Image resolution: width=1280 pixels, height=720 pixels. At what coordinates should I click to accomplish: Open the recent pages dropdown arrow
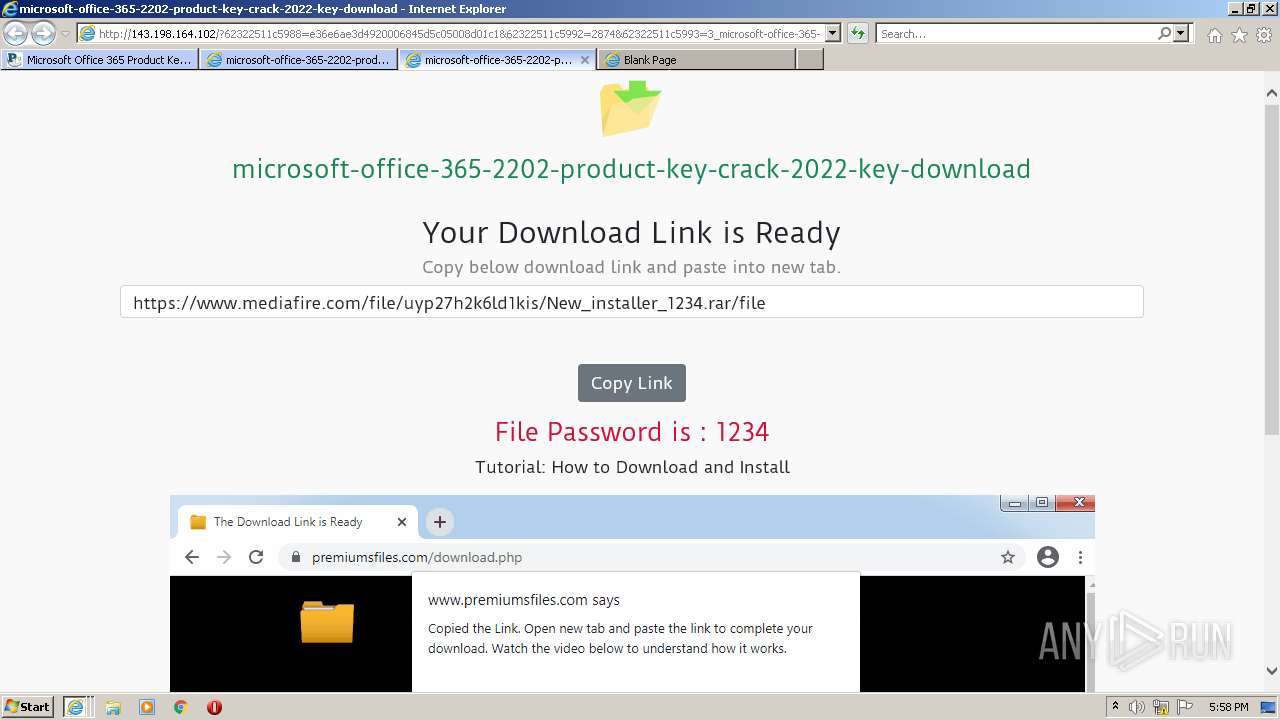coord(65,34)
